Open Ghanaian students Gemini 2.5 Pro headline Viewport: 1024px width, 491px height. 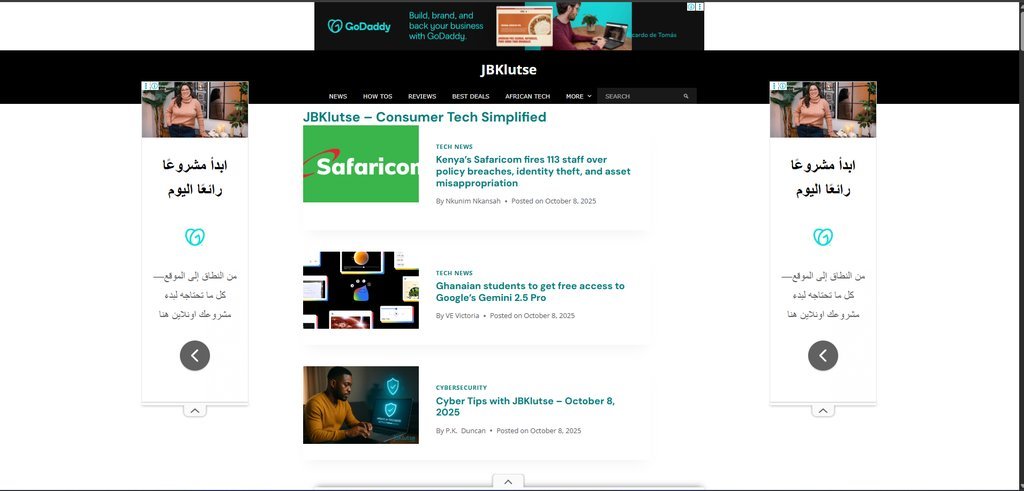[530, 292]
